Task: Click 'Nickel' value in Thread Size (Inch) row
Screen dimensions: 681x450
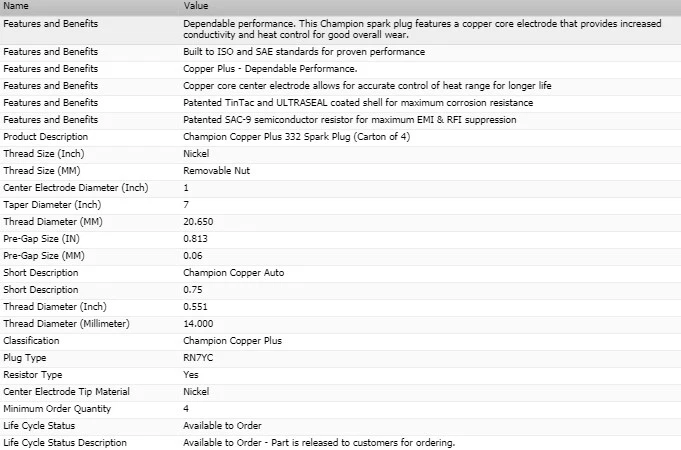Action: tap(196, 153)
